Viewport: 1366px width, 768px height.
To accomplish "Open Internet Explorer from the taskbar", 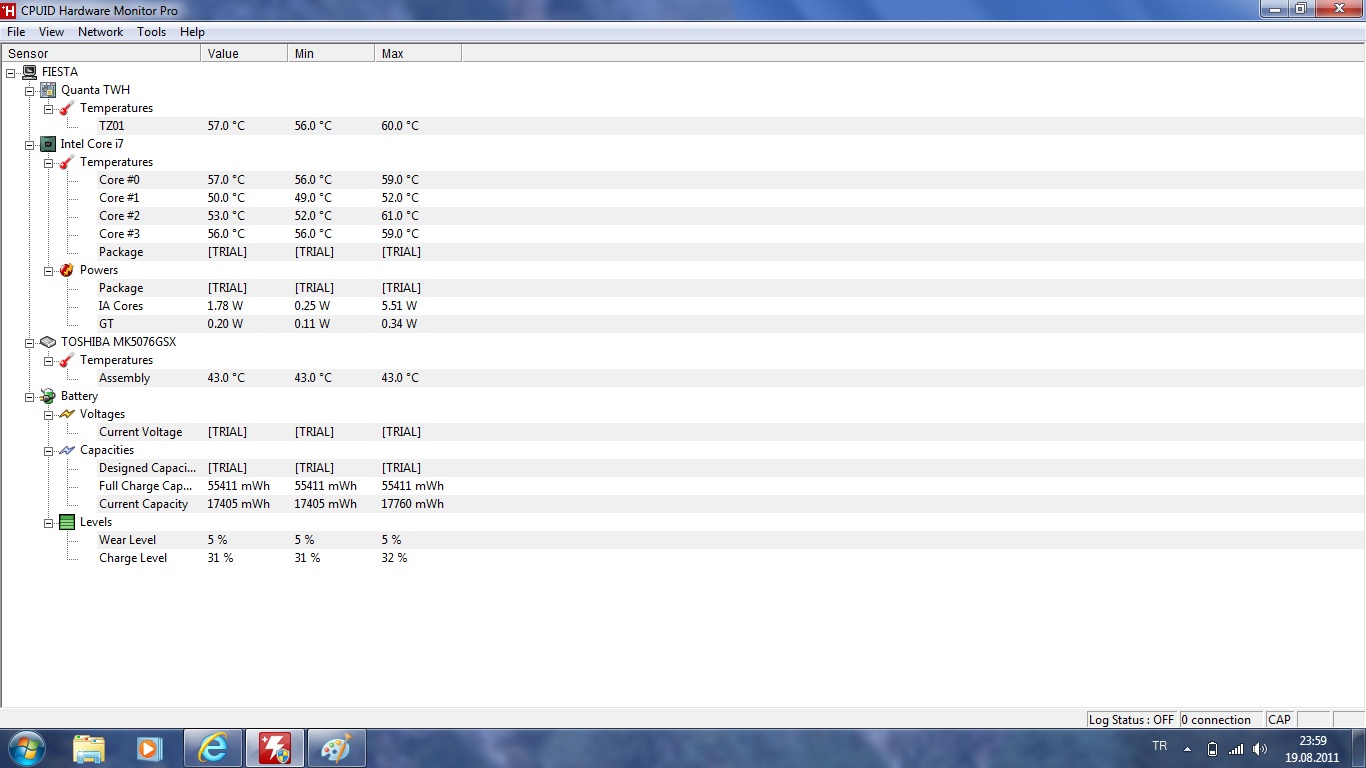I will [x=212, y=748].
